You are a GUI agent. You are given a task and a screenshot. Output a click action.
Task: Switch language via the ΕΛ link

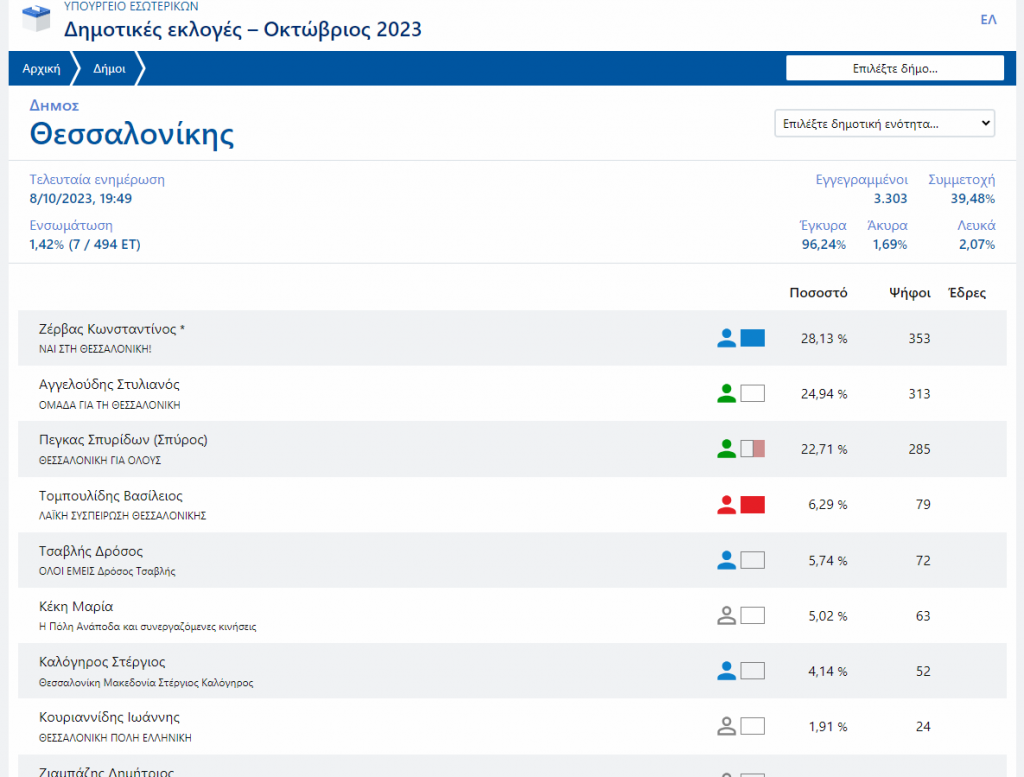click(x=988, y=19)
